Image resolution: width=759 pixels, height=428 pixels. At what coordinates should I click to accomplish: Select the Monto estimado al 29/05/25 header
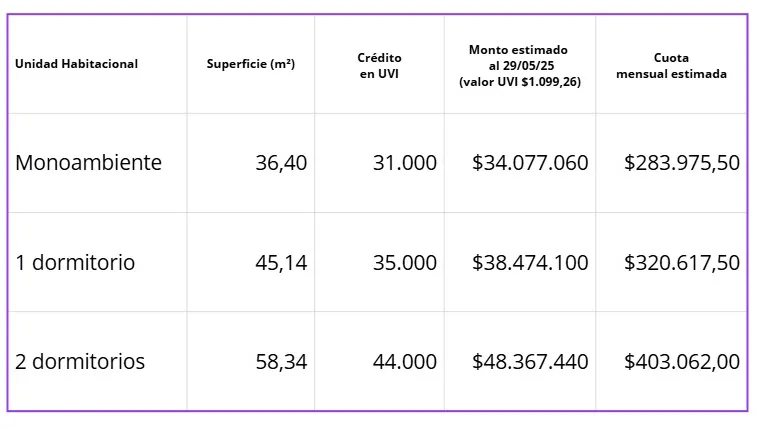coord(519,66)
